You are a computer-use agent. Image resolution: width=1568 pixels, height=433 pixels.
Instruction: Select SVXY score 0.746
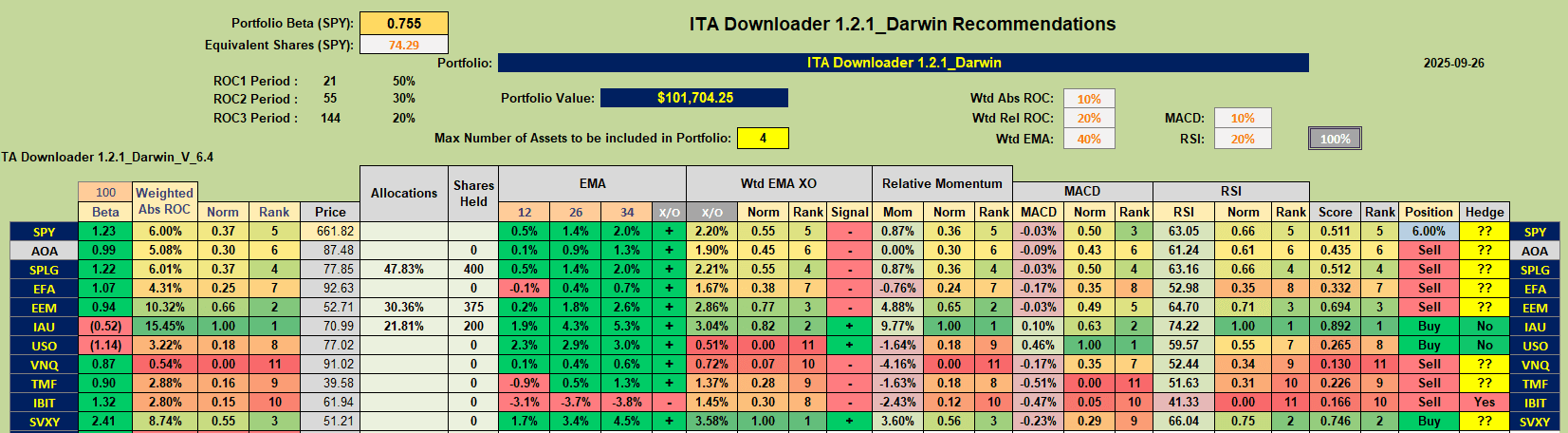pos(1335,421)
